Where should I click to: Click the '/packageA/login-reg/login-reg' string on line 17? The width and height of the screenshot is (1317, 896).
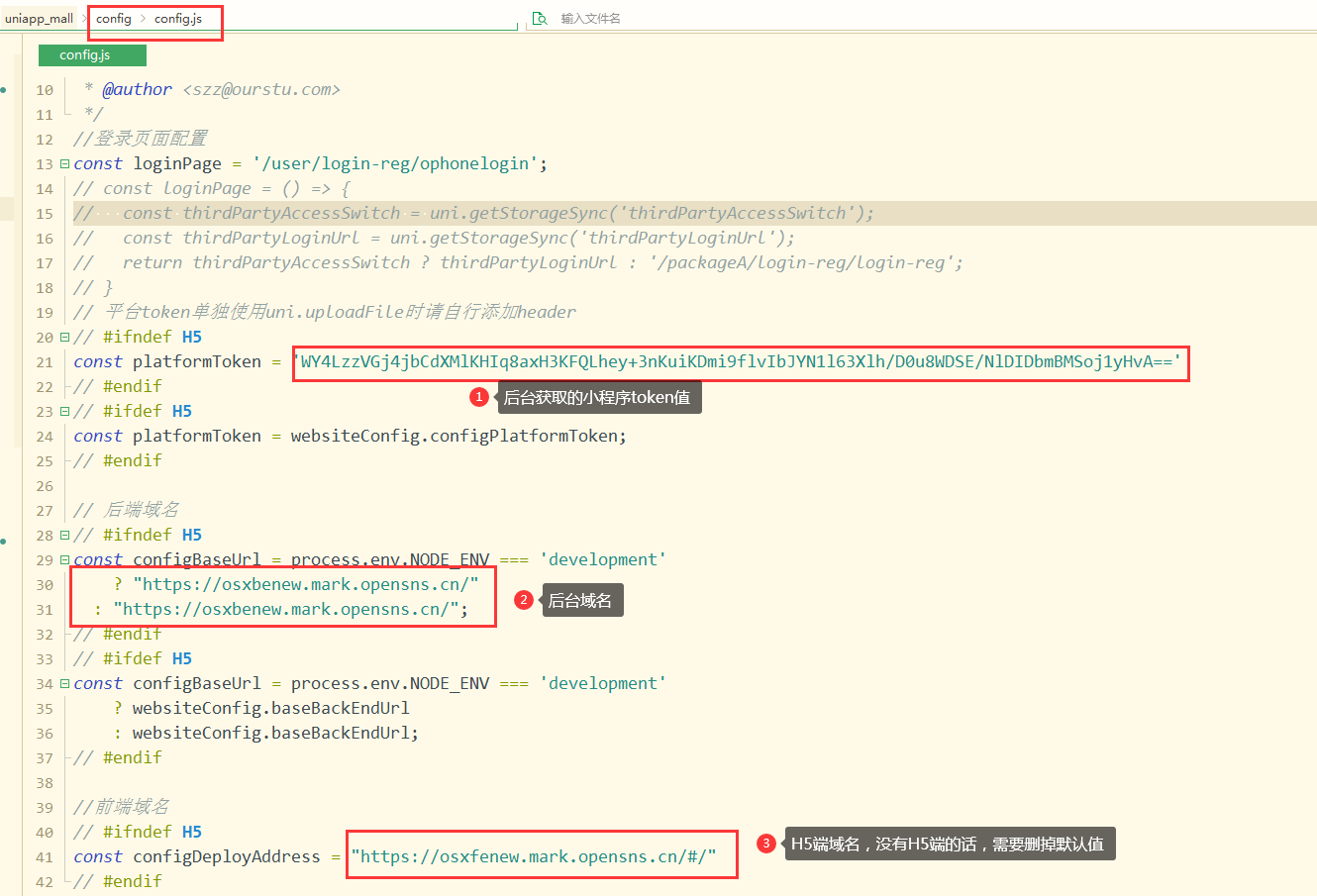[801, 262]
